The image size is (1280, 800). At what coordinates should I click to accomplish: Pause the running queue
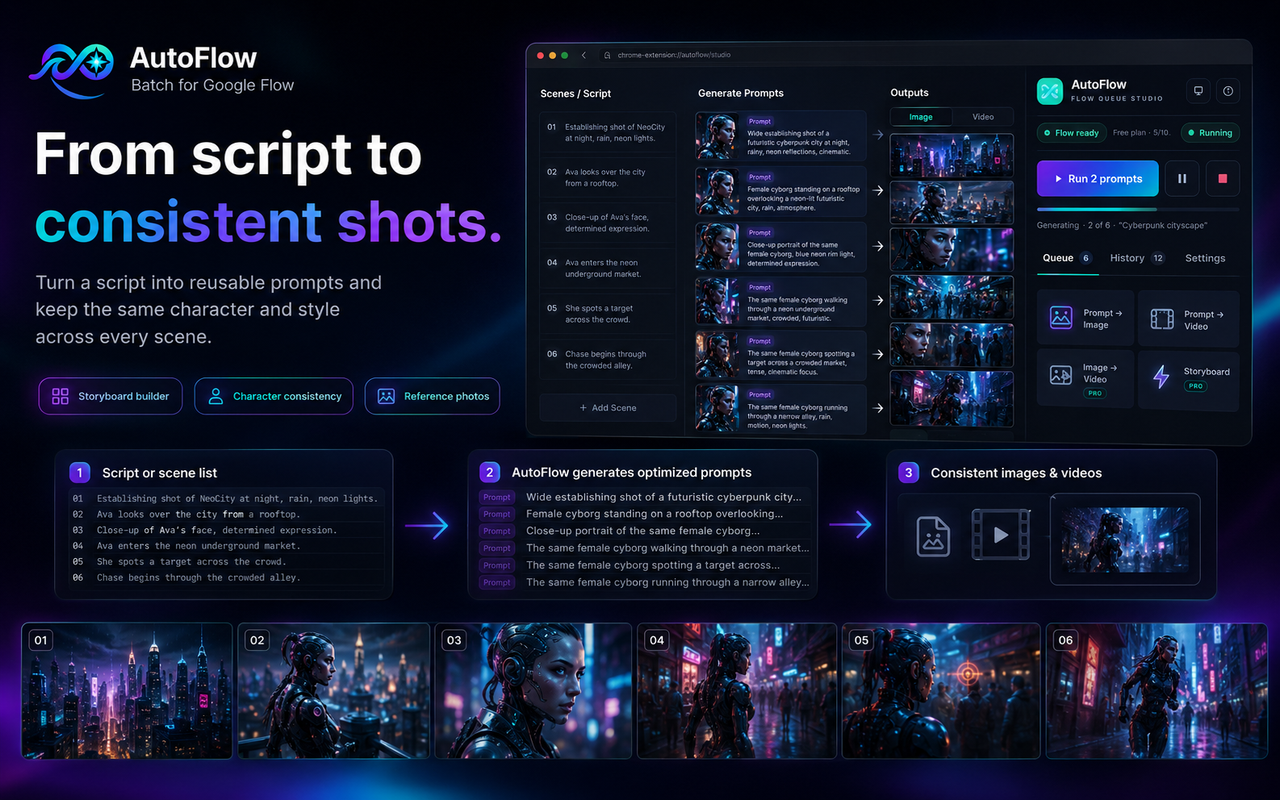click(x=1182, y=179)
